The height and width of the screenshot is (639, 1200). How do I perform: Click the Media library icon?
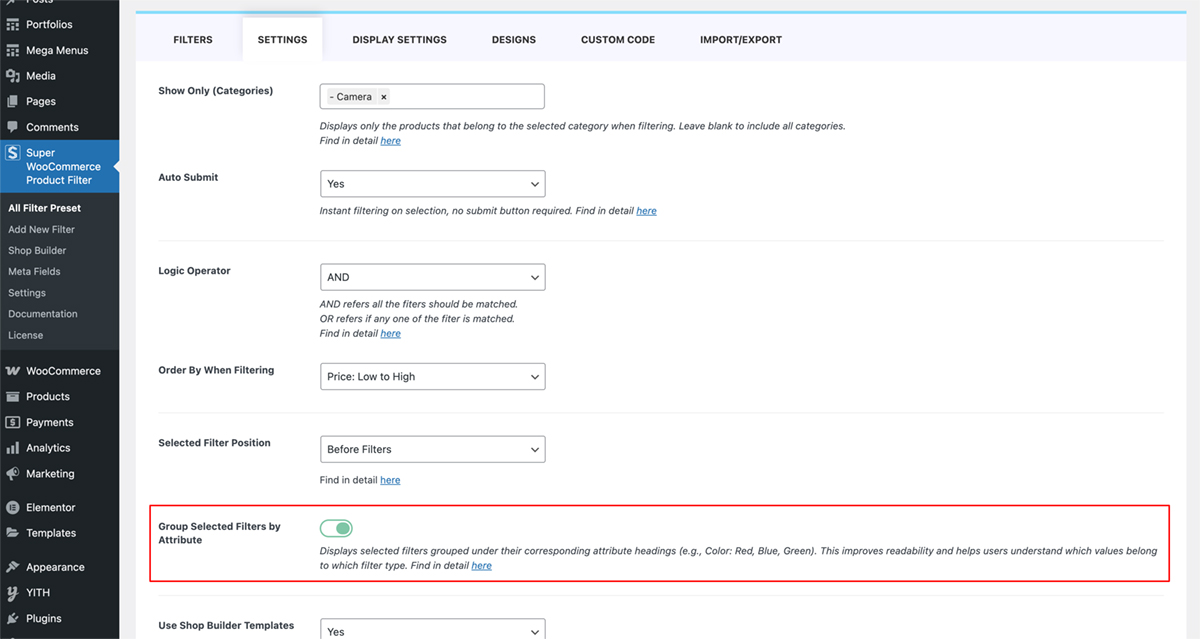pos(13,76)
